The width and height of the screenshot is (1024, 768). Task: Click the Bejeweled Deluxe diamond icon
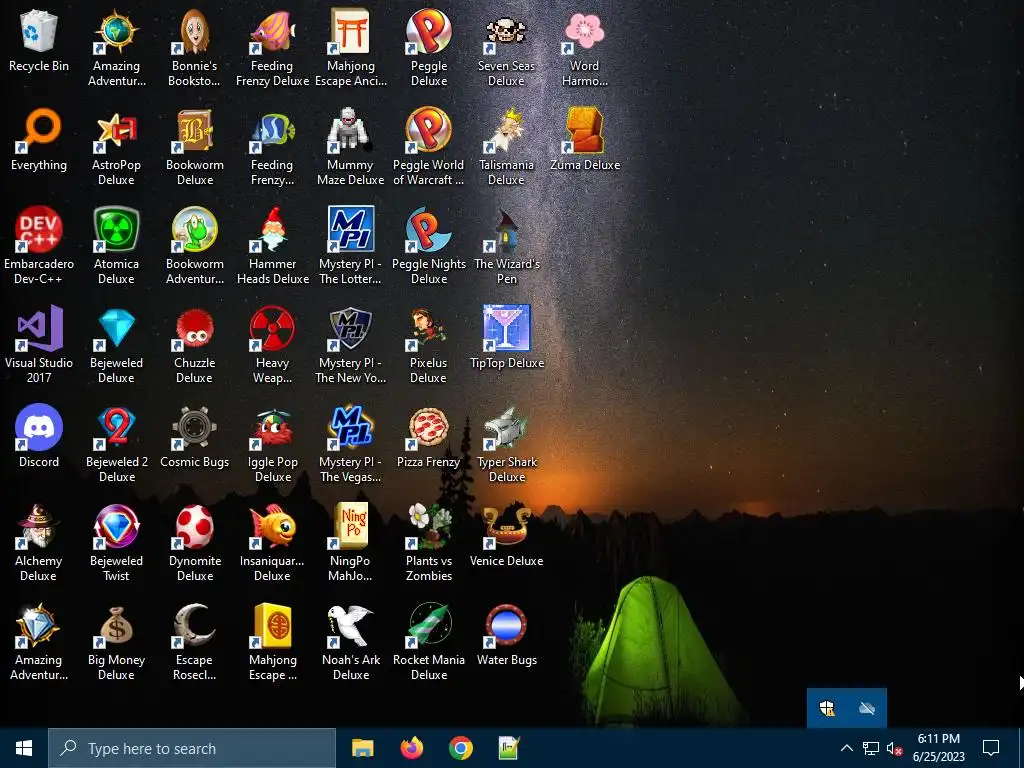pos(116,328)
